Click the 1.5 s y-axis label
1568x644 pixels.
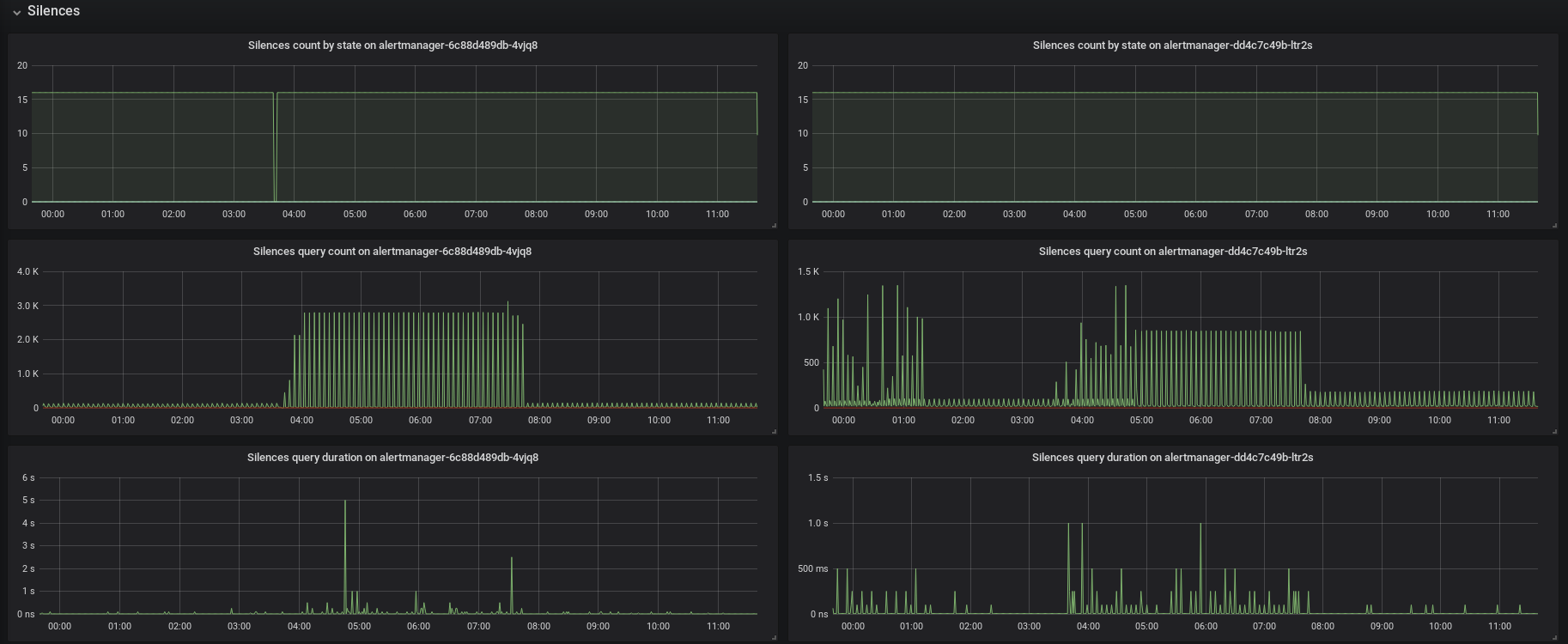(x=817, y=477)
